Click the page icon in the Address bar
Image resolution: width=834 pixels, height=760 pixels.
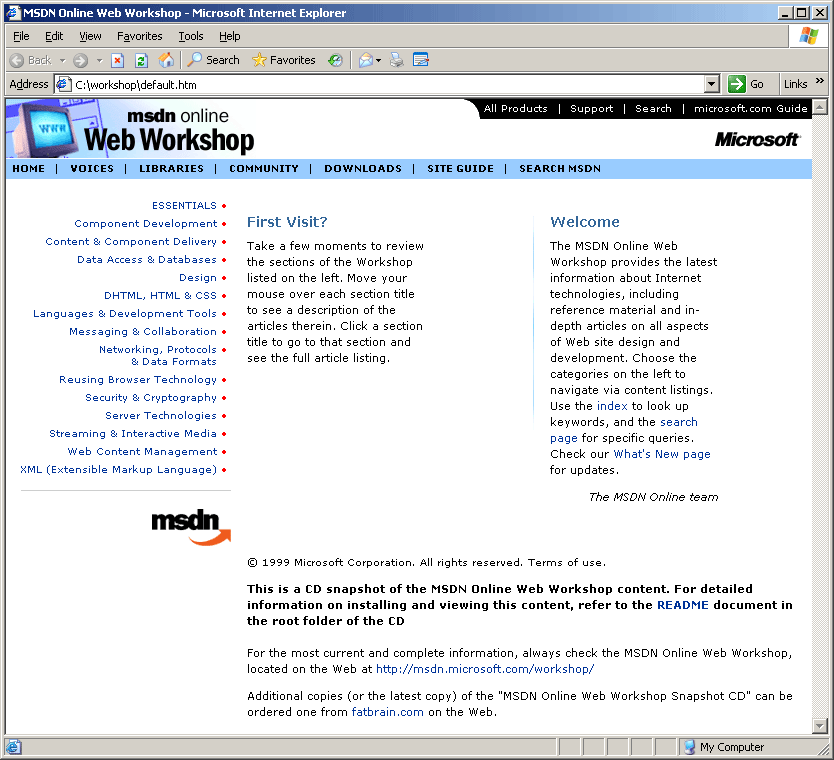pyautogui.click(x=64, y=84)
